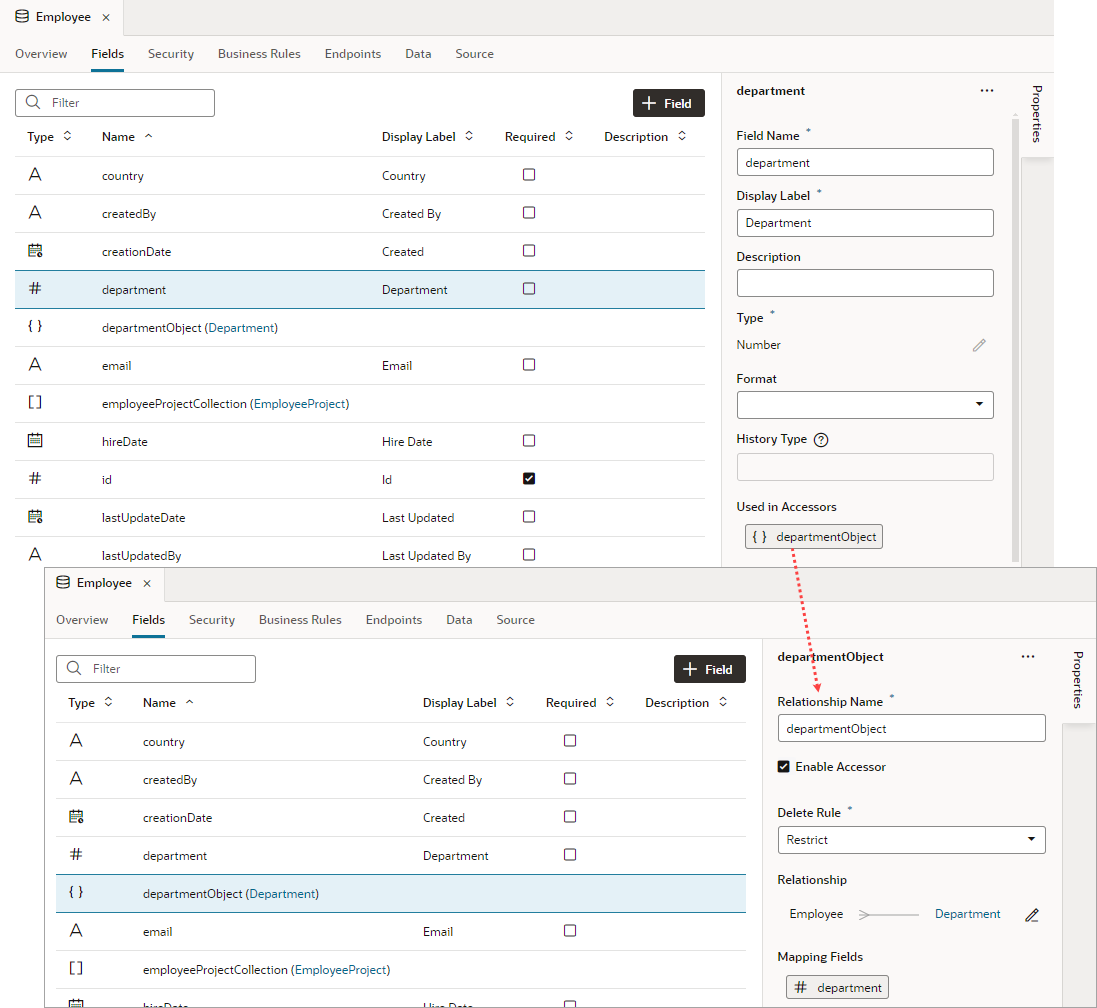Image resolution: width=1097 pixels, height=1008 pixels.
Task: Click the search icon in the upper Filter box
Action: (33, 102)
